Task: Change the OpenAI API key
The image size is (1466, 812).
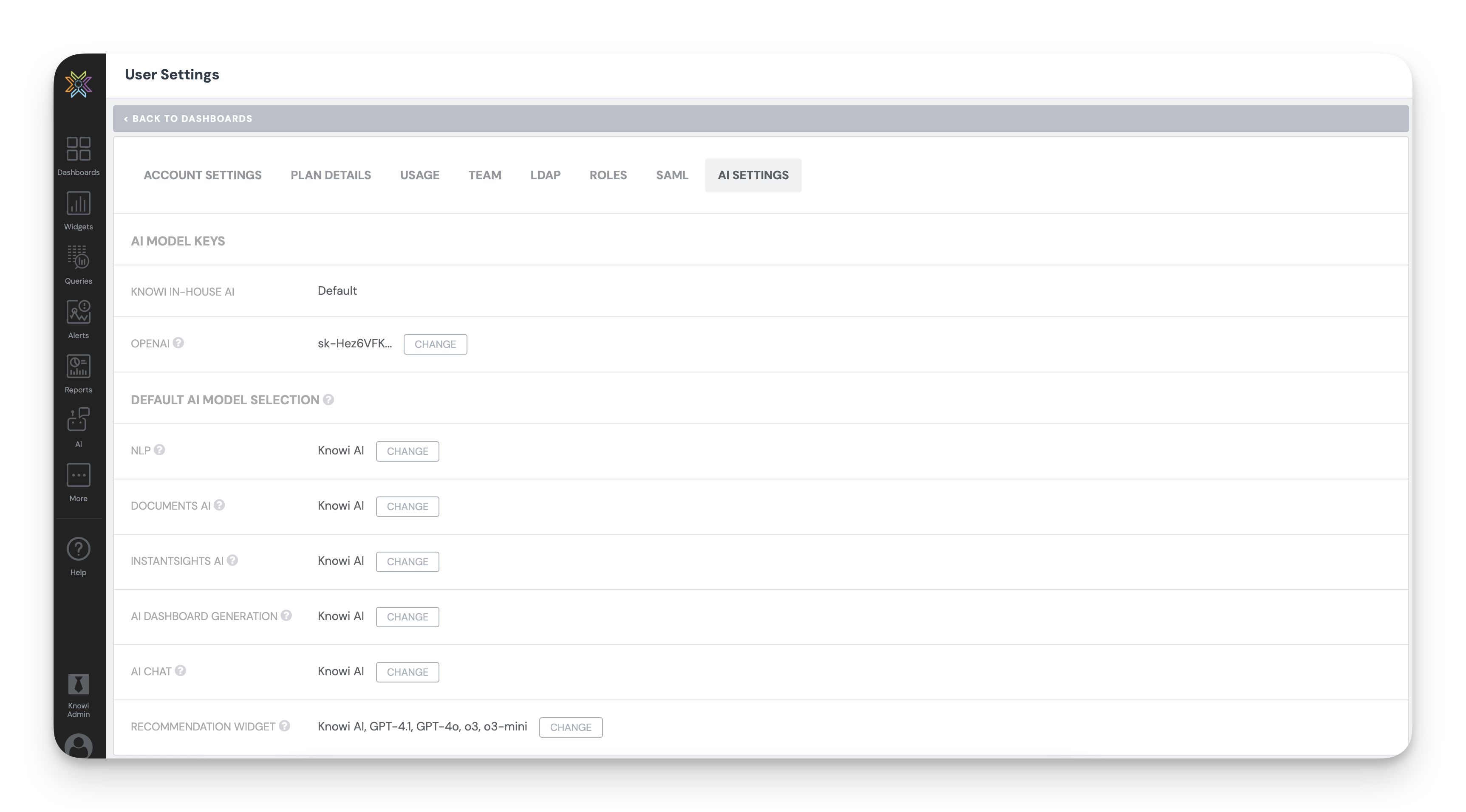Action: pyautogui.click(x=435, y=344)
